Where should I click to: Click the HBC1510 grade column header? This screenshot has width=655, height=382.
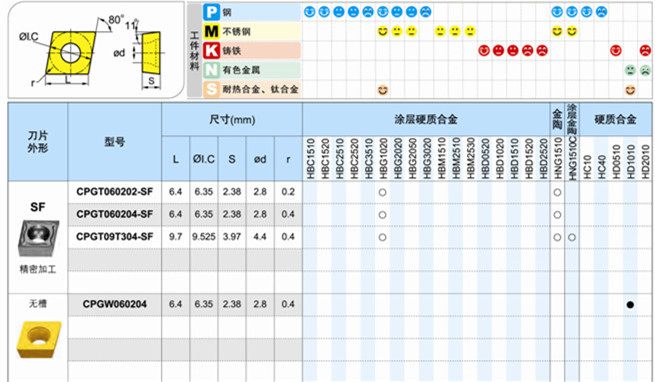(x=310, y=159)
